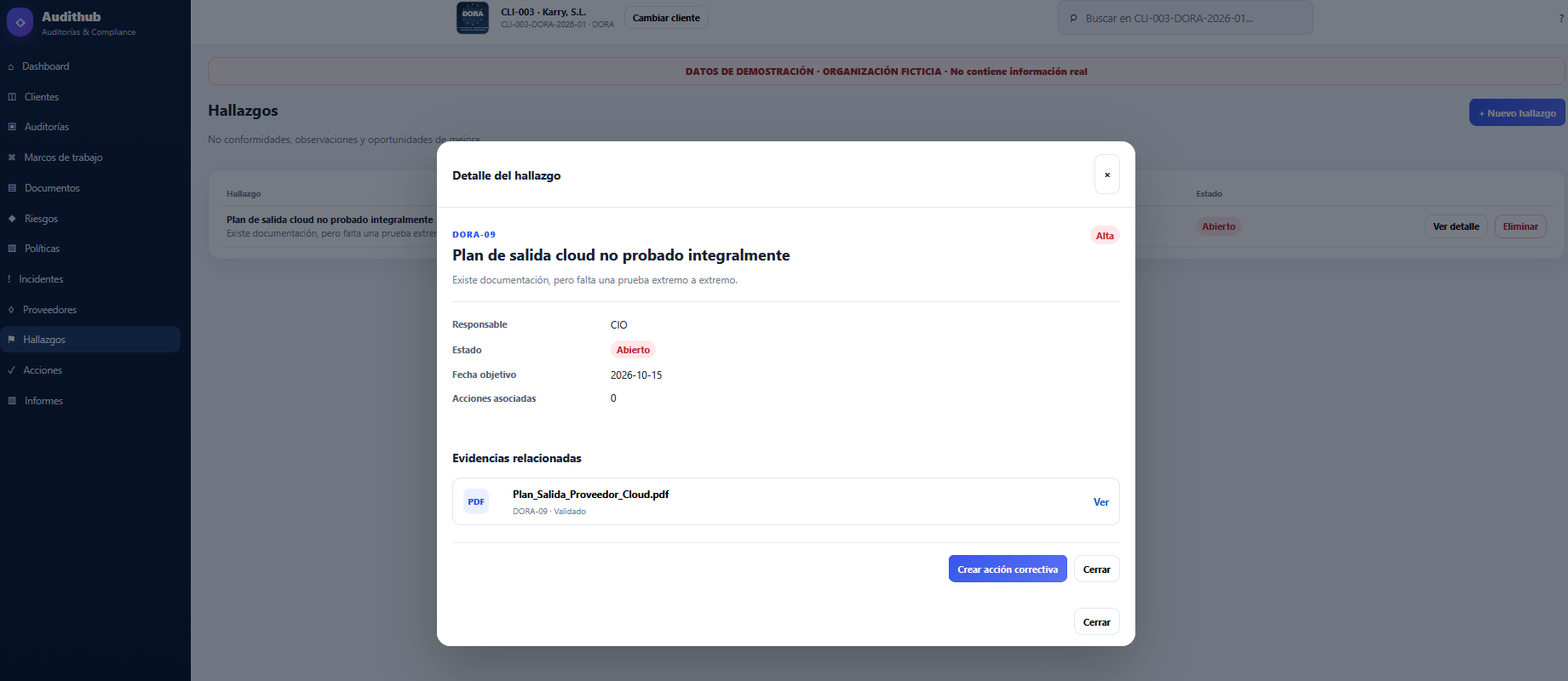Click the Responsable value CIO
Viewport: 1568px width, 681px height.
coord(619,325)
